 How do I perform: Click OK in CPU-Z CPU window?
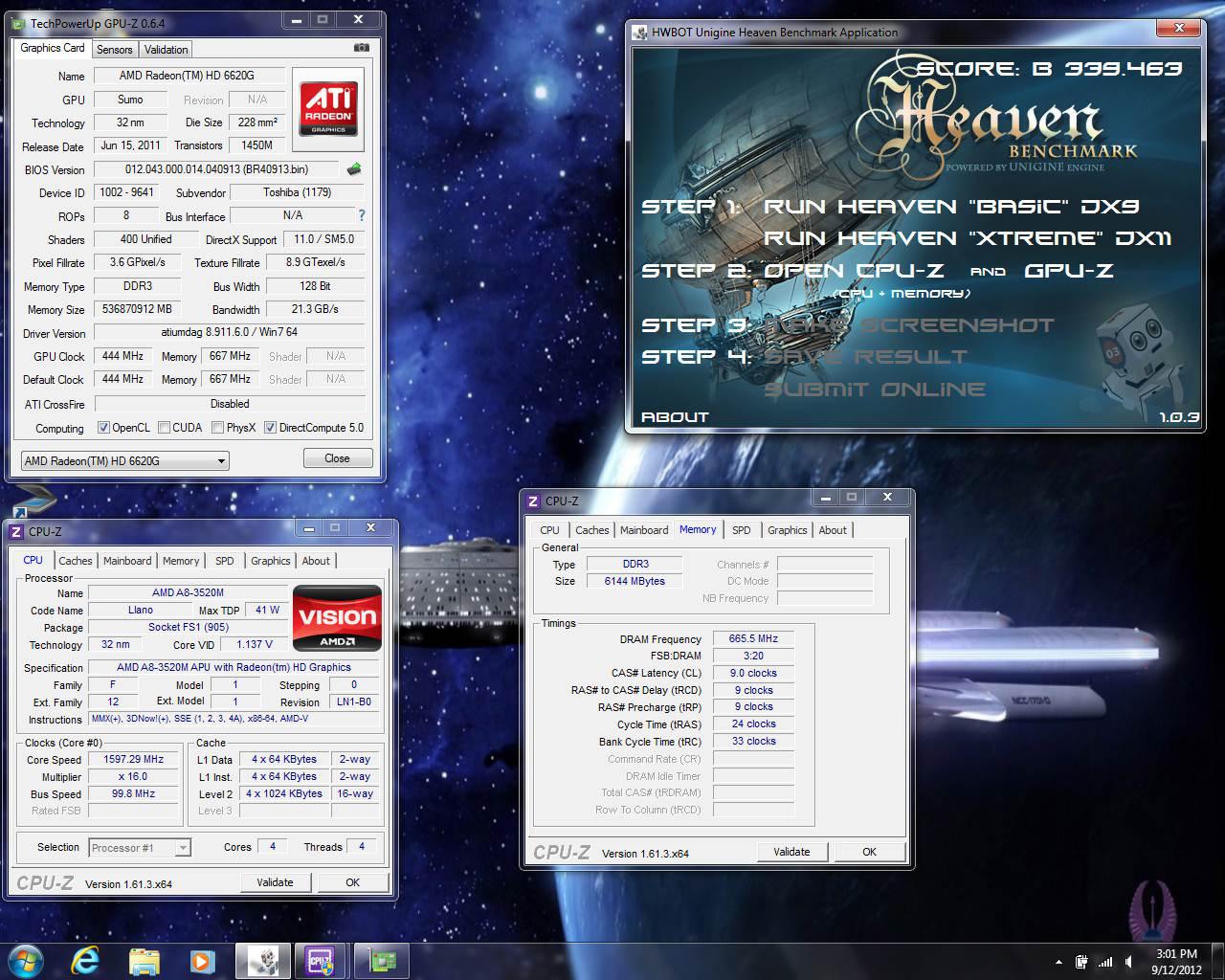click(x=353, y=882)
